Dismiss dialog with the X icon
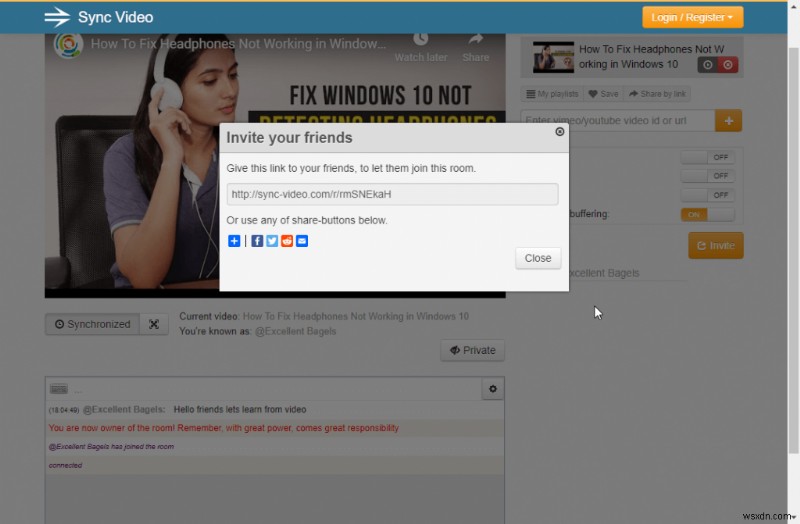 [x=559, y=131]
